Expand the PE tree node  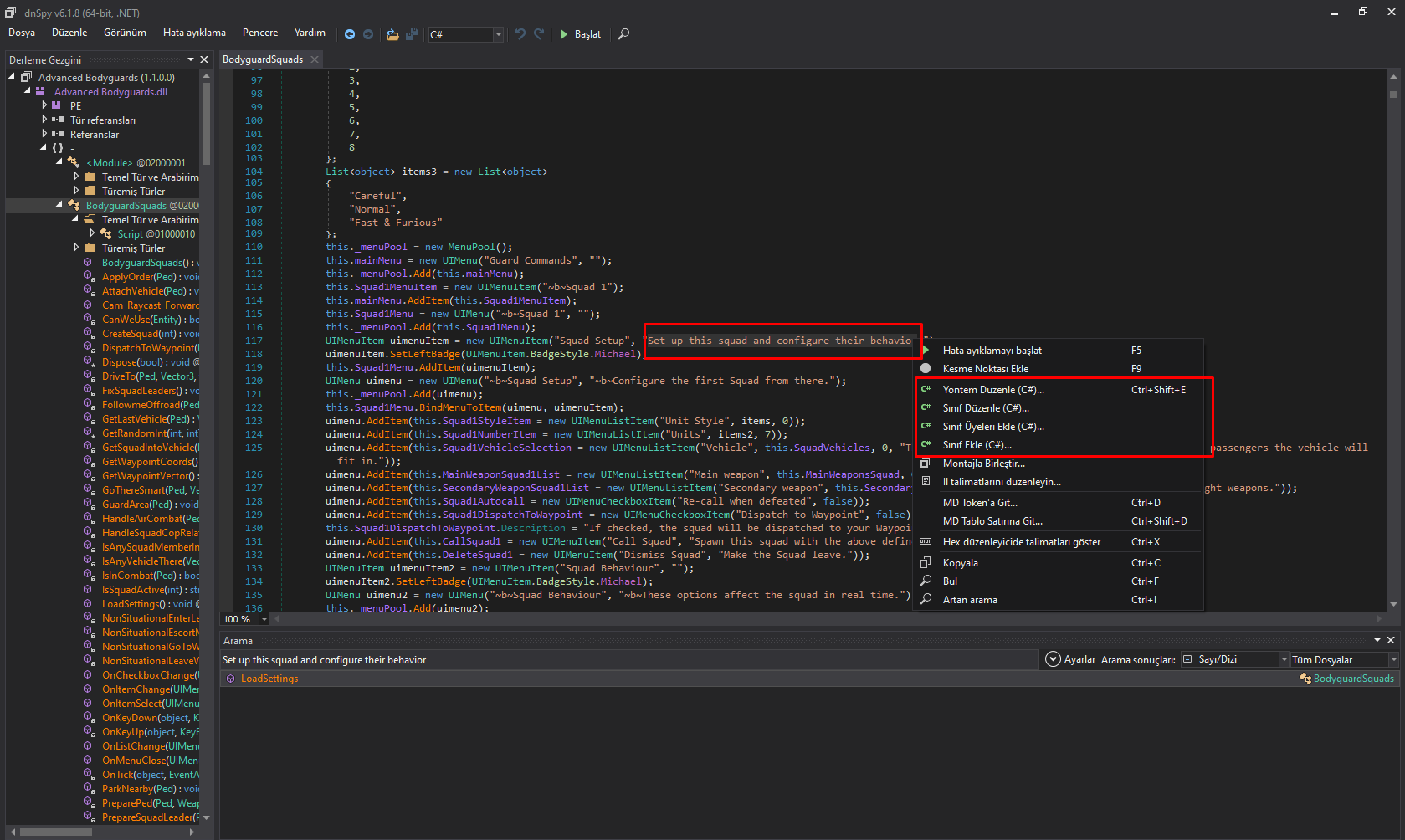coord(44,106)
